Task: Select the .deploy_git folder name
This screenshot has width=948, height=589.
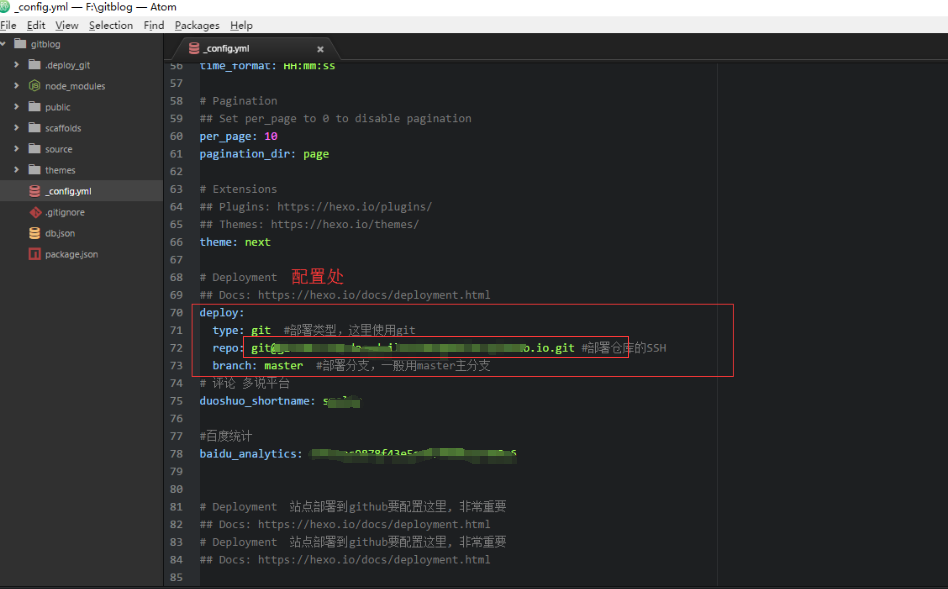Action: [68, 65]
